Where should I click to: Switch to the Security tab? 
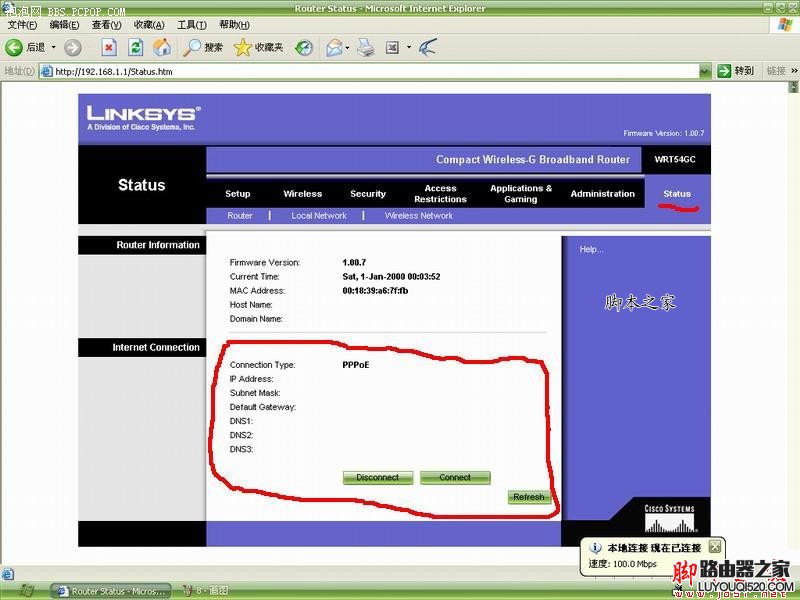[x=368, y=194]
